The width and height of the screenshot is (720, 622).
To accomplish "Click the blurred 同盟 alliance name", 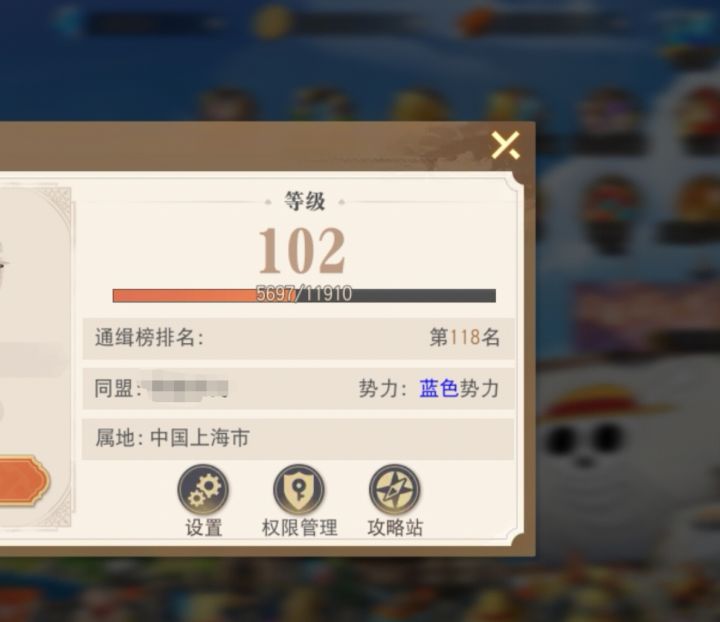I will tap(186, 388).
